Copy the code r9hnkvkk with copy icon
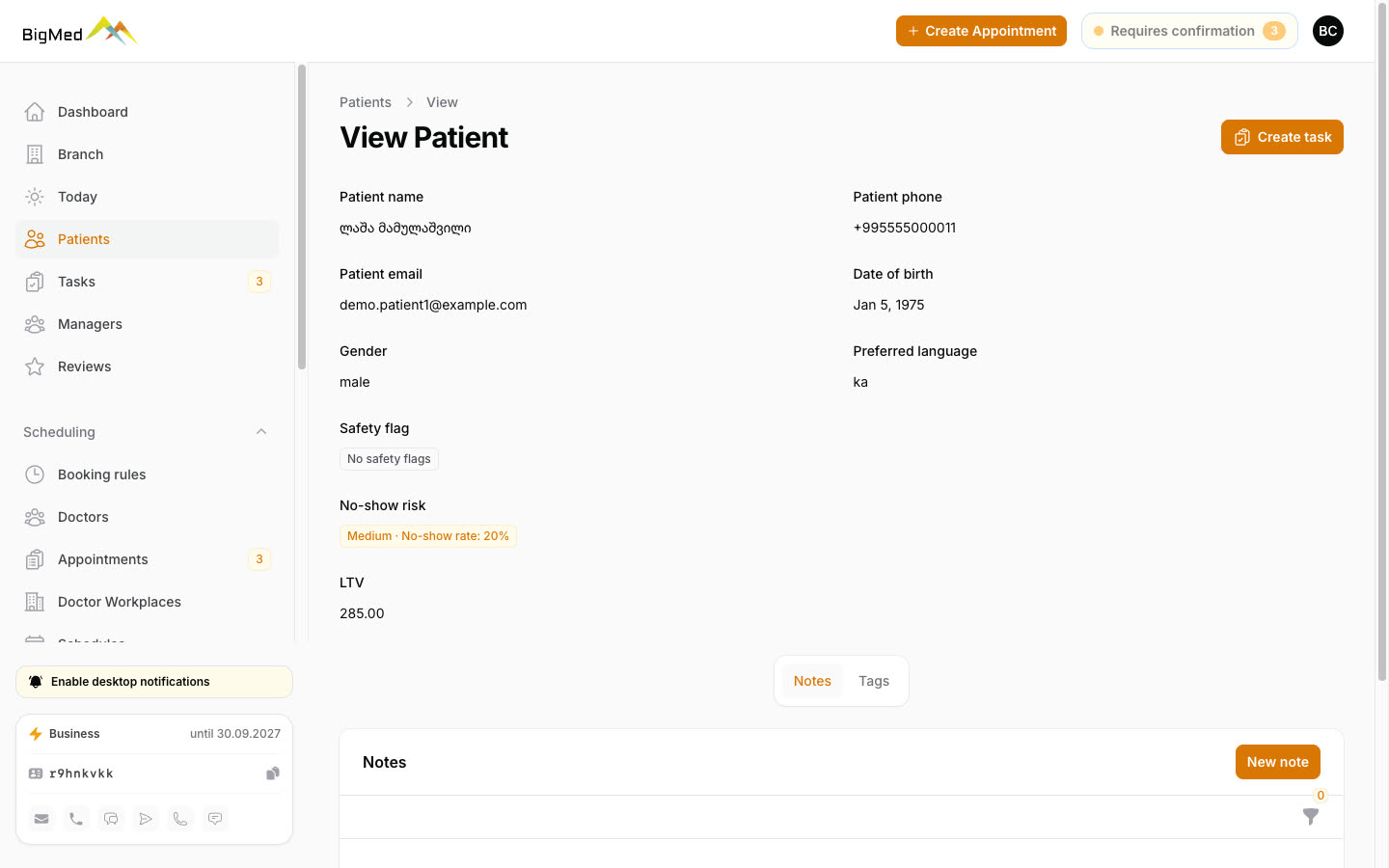Viewport: 1389px width, 868px height. (x=273, y=773)
